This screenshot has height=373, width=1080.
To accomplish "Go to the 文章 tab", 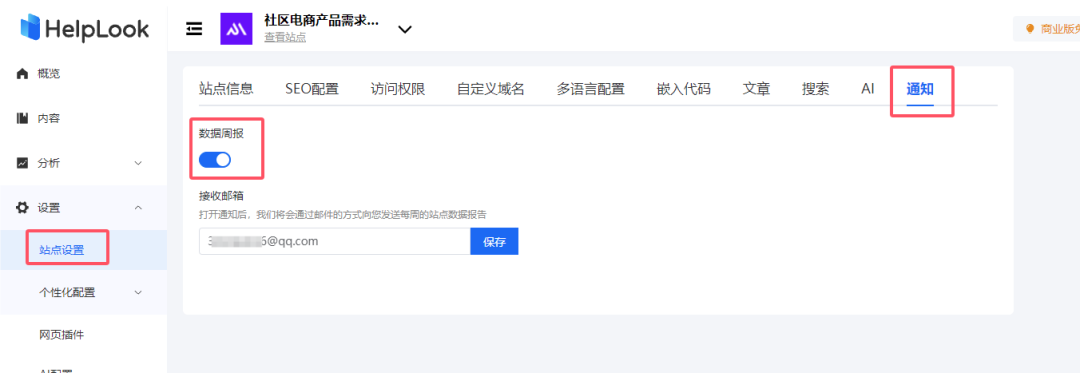I will 756,89.
